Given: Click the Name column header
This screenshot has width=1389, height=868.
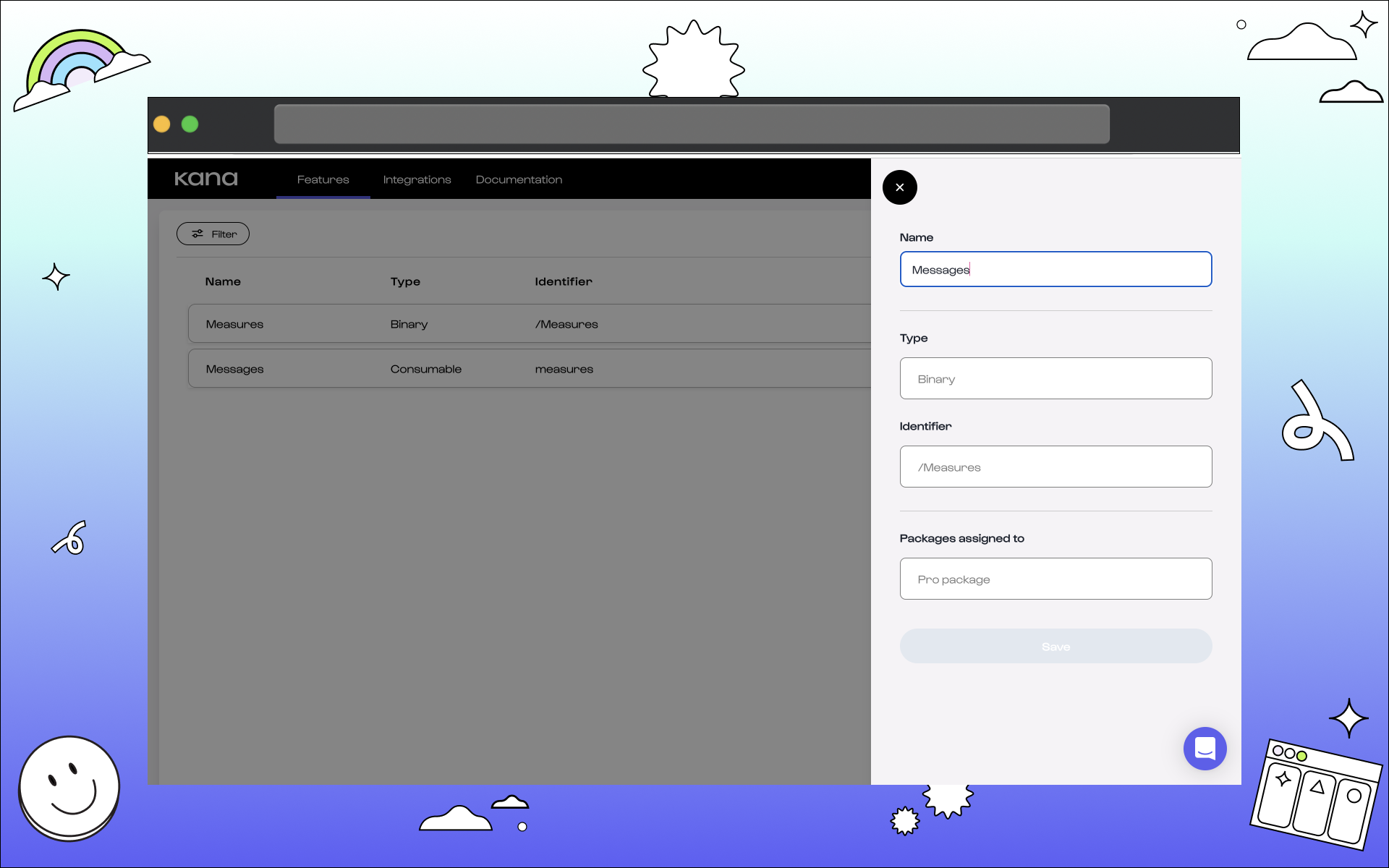Looking at the screenshot, I should point(223,281).
